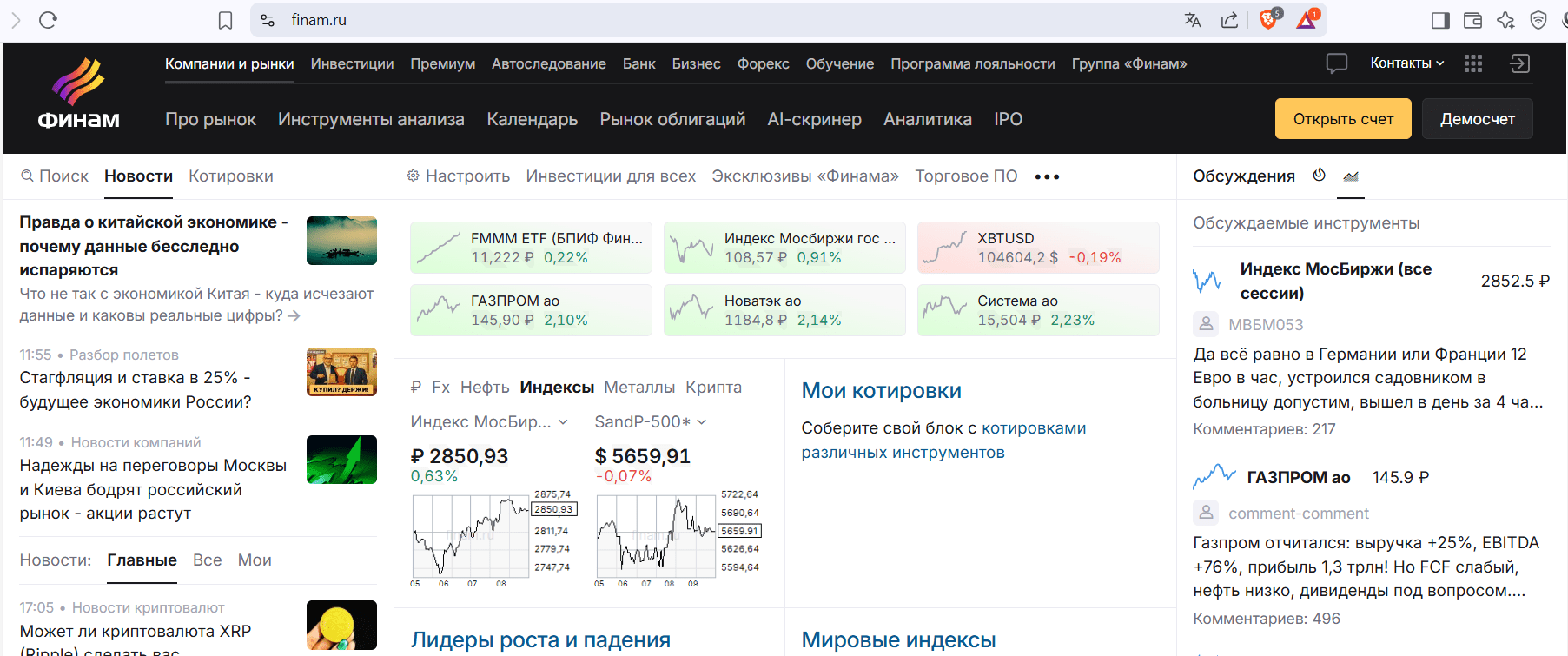Select the ruble ₽ currency icon
Viewport: 1568px width, 656px height.
point(415,388)
